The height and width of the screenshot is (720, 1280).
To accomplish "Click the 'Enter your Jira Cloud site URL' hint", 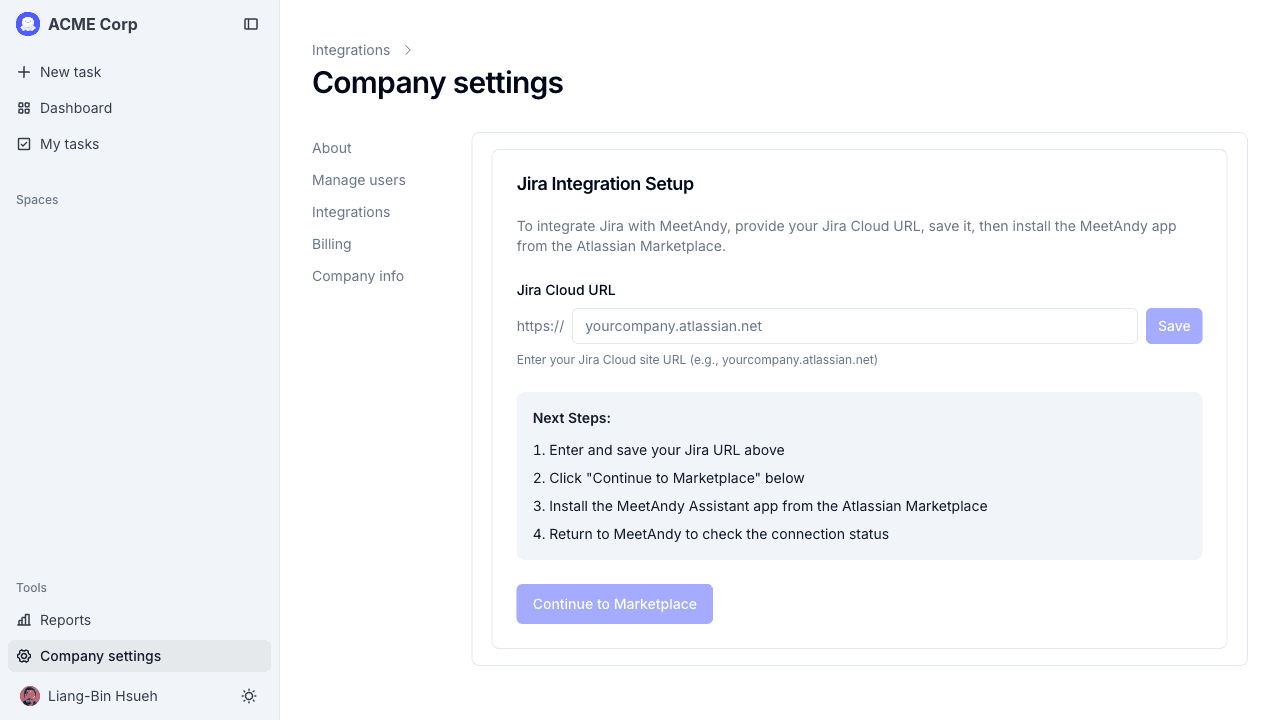I will point(697,360).
